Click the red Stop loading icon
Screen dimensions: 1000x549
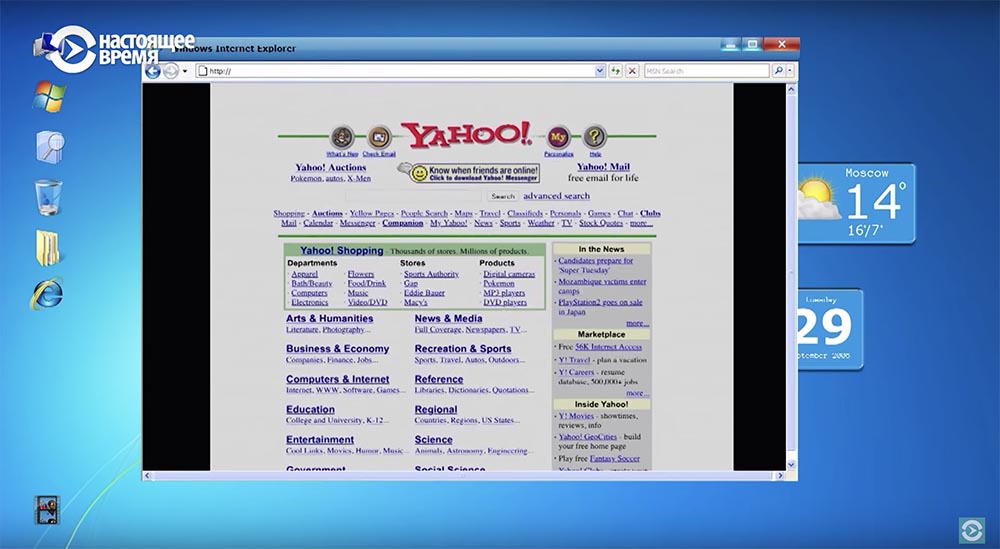coord(632,71)
